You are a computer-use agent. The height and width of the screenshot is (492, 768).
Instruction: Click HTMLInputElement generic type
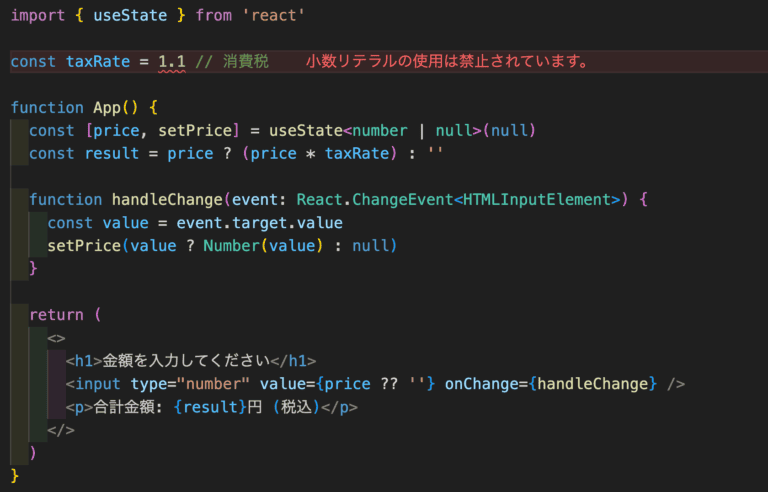click(537, 199)
